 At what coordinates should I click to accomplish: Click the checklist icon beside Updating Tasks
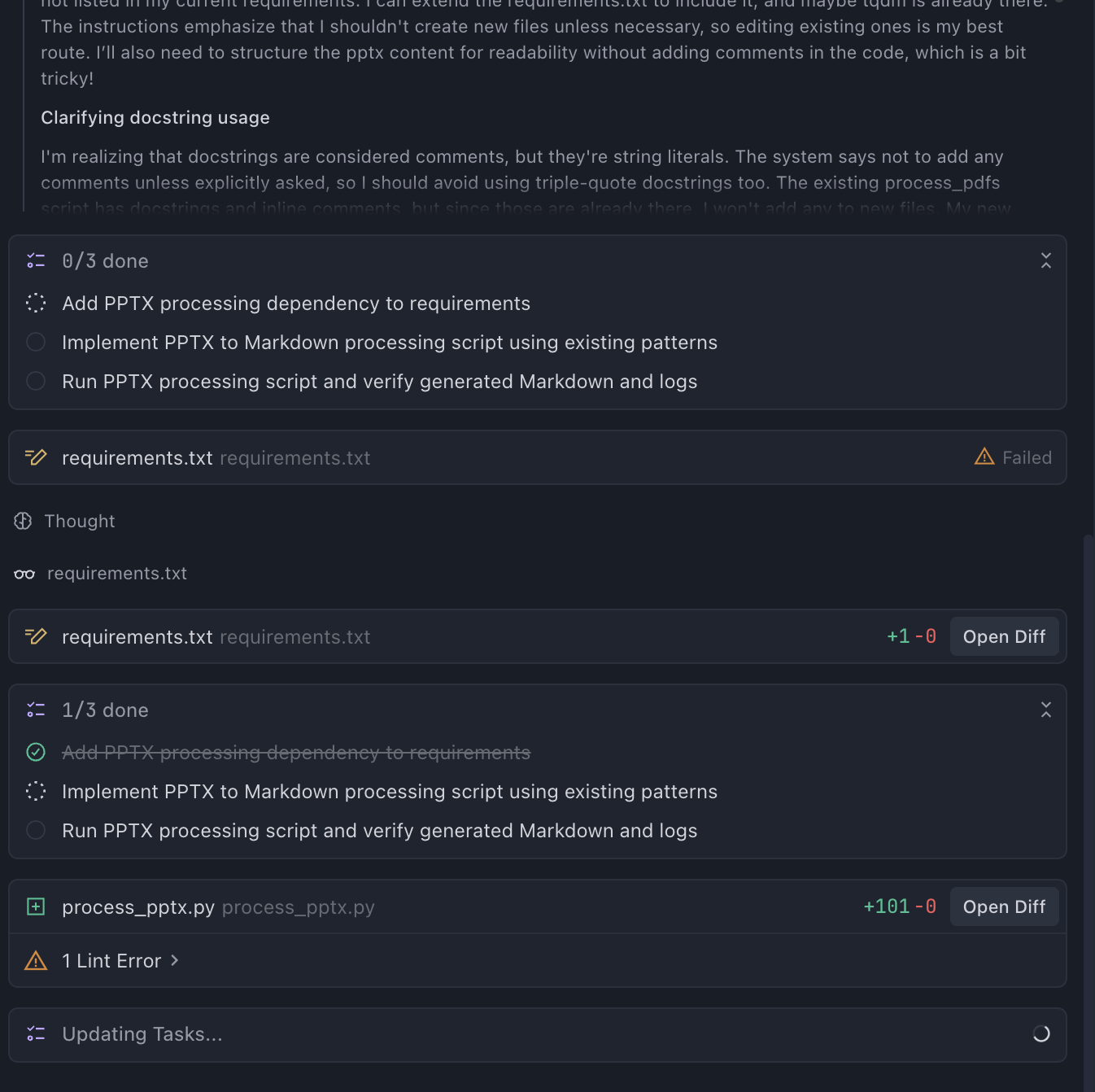point(36,1034)
